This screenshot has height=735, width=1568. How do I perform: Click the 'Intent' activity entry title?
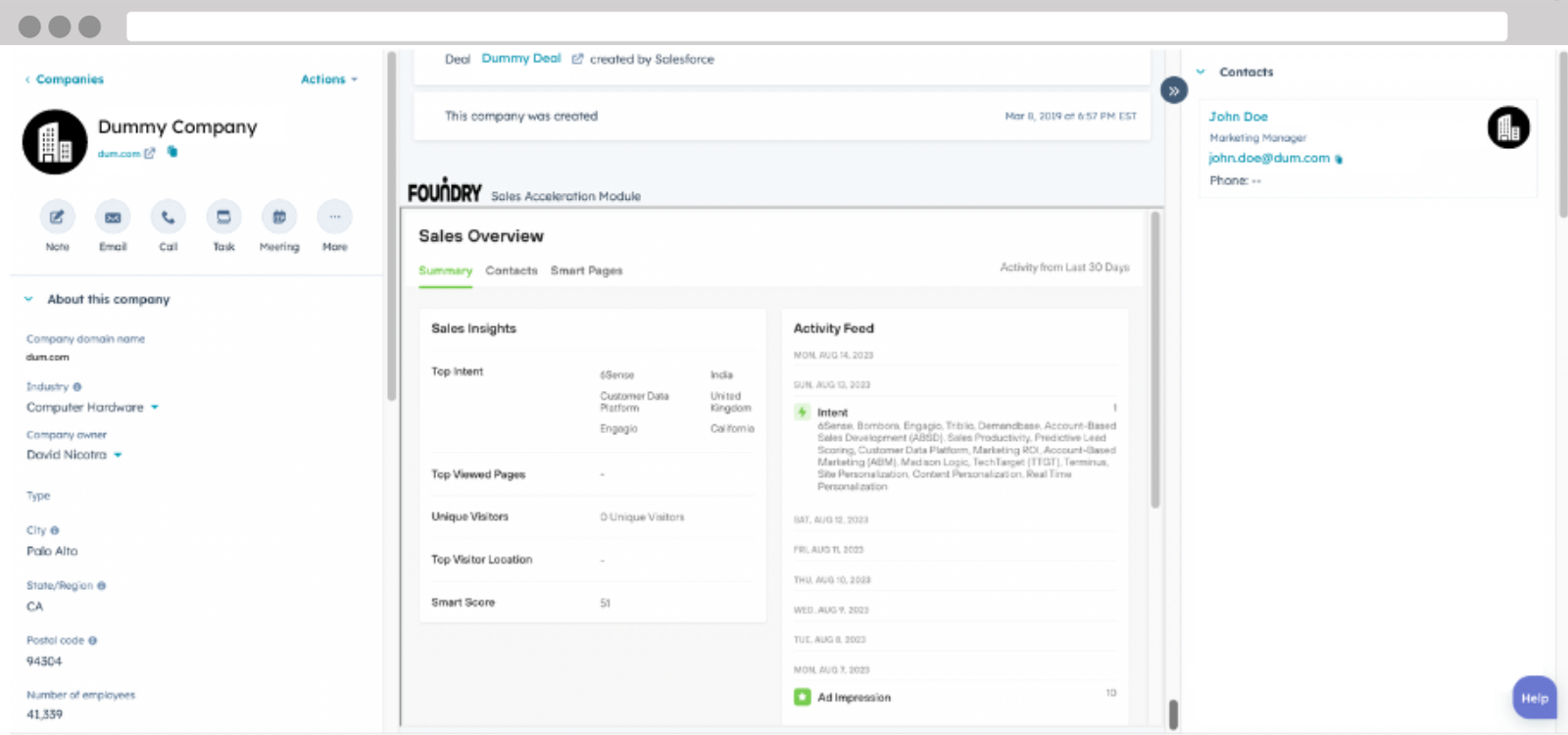(833, 413)
